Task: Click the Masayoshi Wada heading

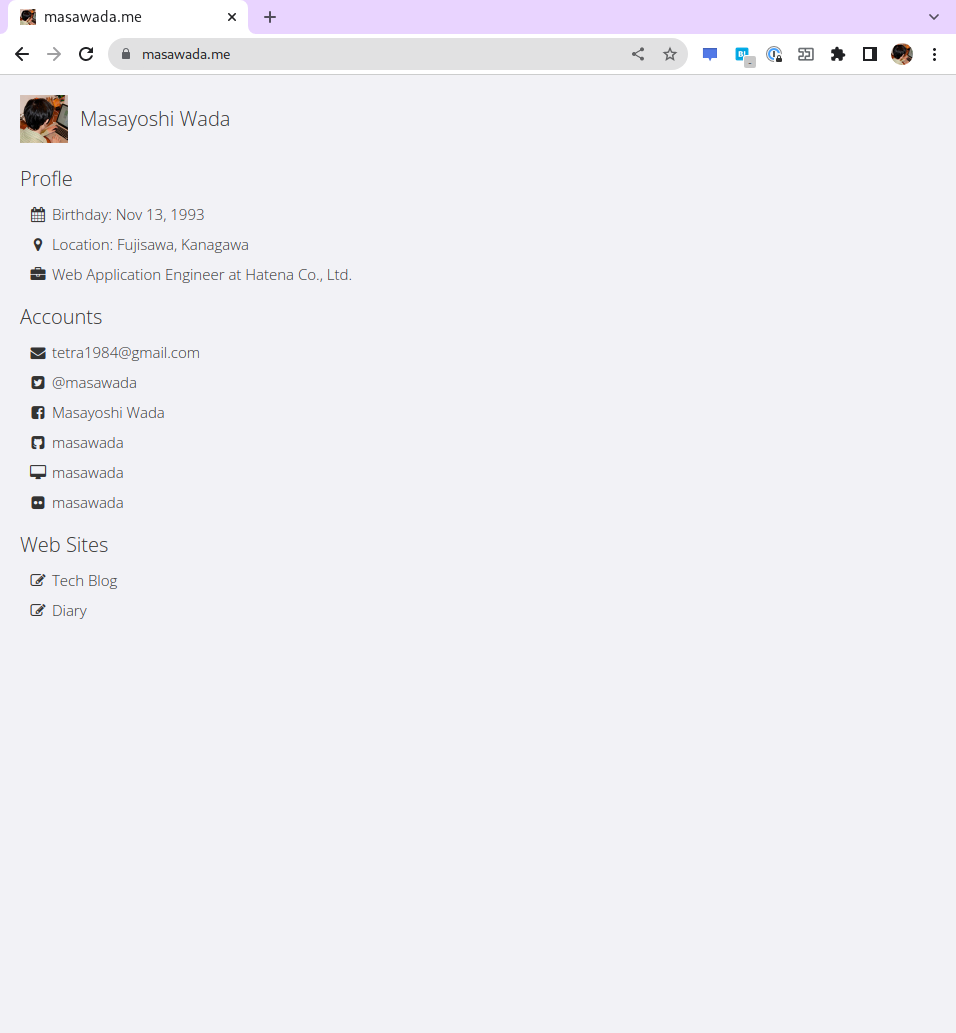Action: (x=155, y=119)
